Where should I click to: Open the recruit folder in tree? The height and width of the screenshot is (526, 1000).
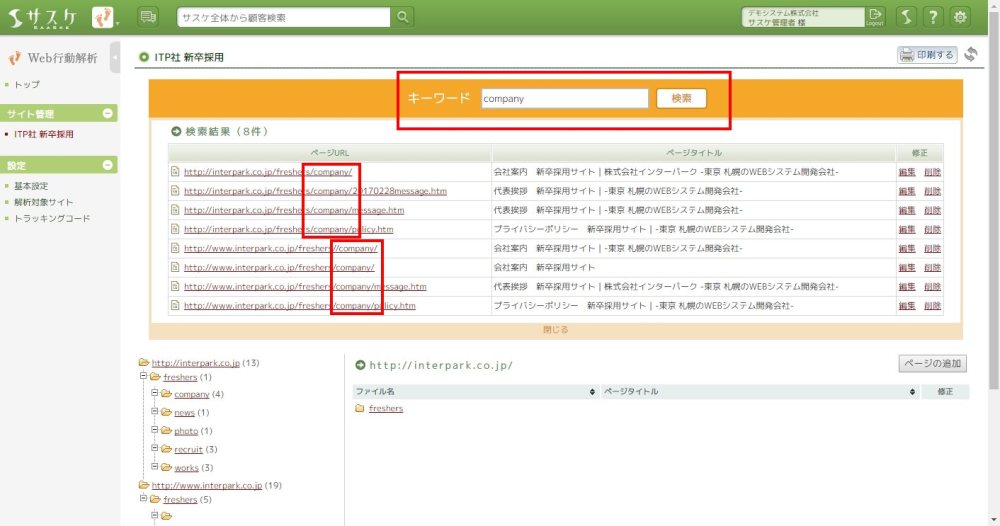[x=187, y=449]
